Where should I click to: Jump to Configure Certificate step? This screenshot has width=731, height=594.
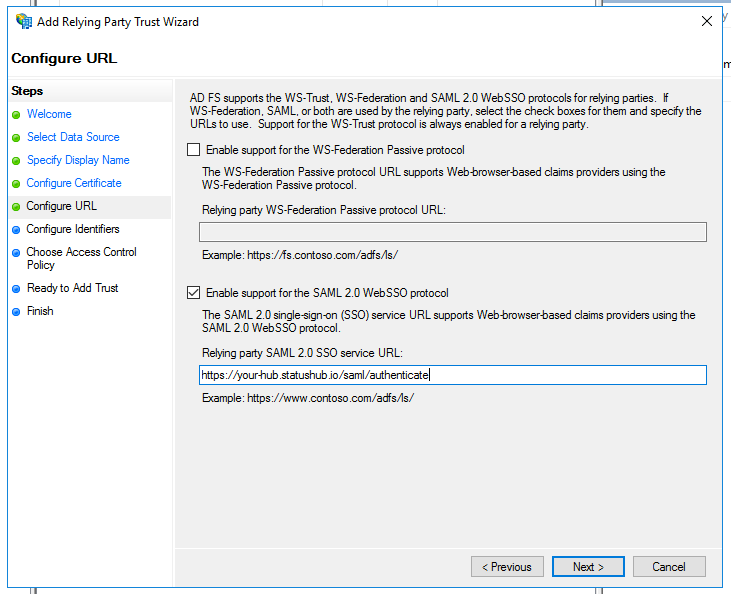click(x=74, y=183)
